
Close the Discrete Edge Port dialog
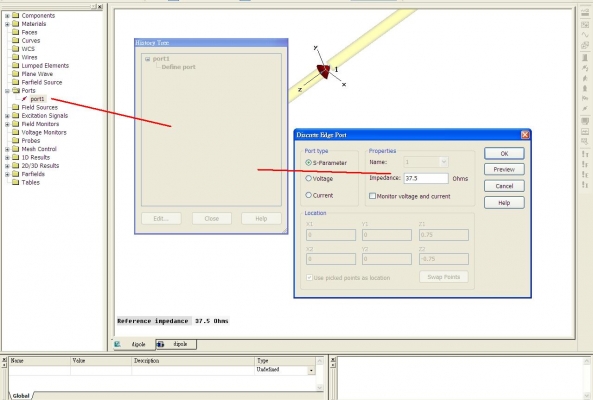tap(525, 135)
